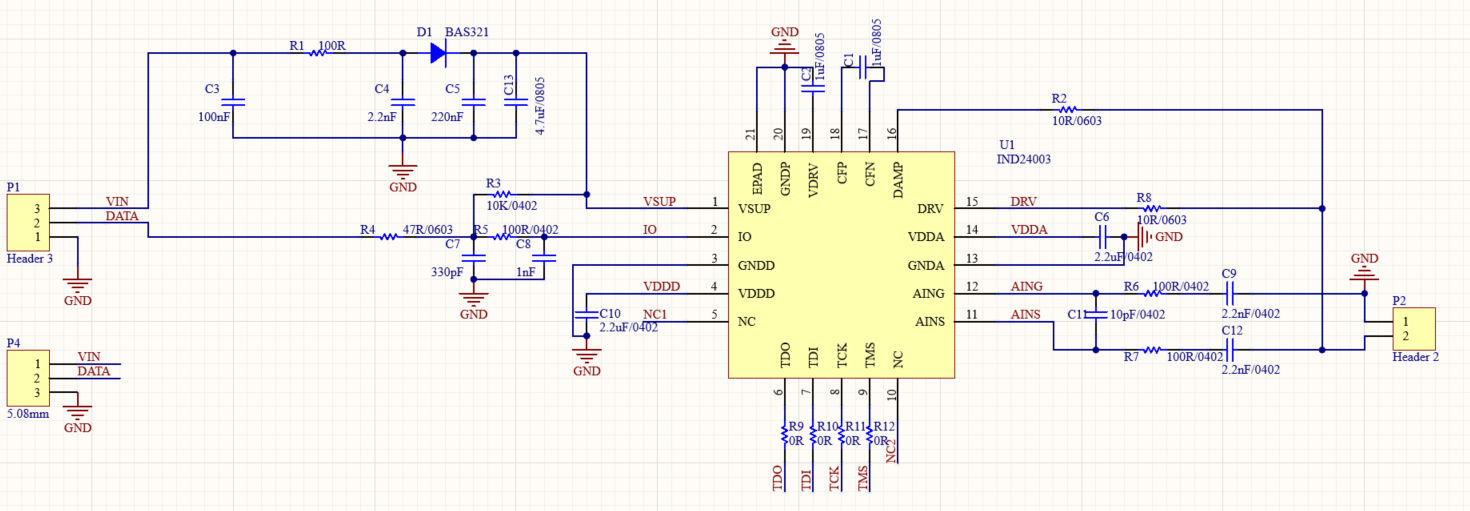Click the AINS net label
Viewport: 1470px width, 511px height.
1025,314
